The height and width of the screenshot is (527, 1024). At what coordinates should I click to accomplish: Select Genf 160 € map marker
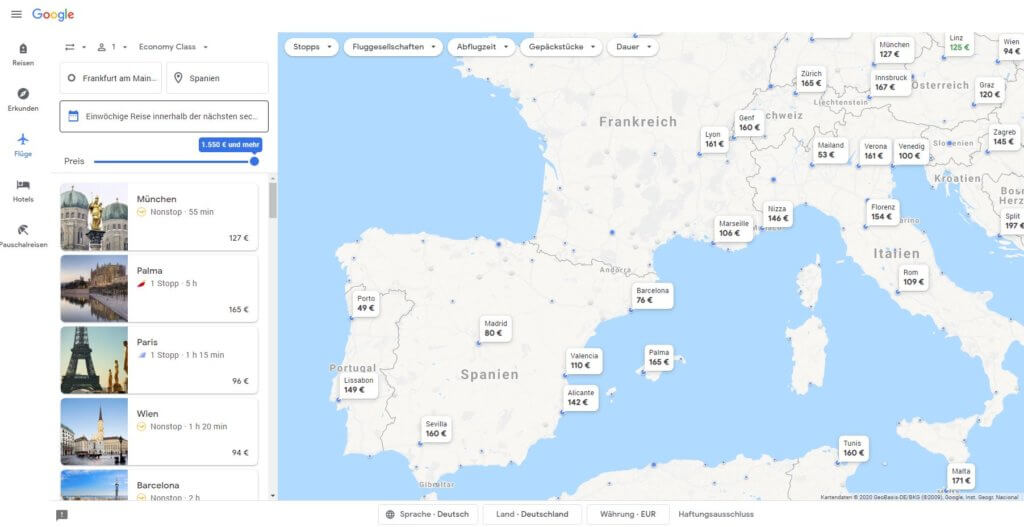click(x=749, y=123)
